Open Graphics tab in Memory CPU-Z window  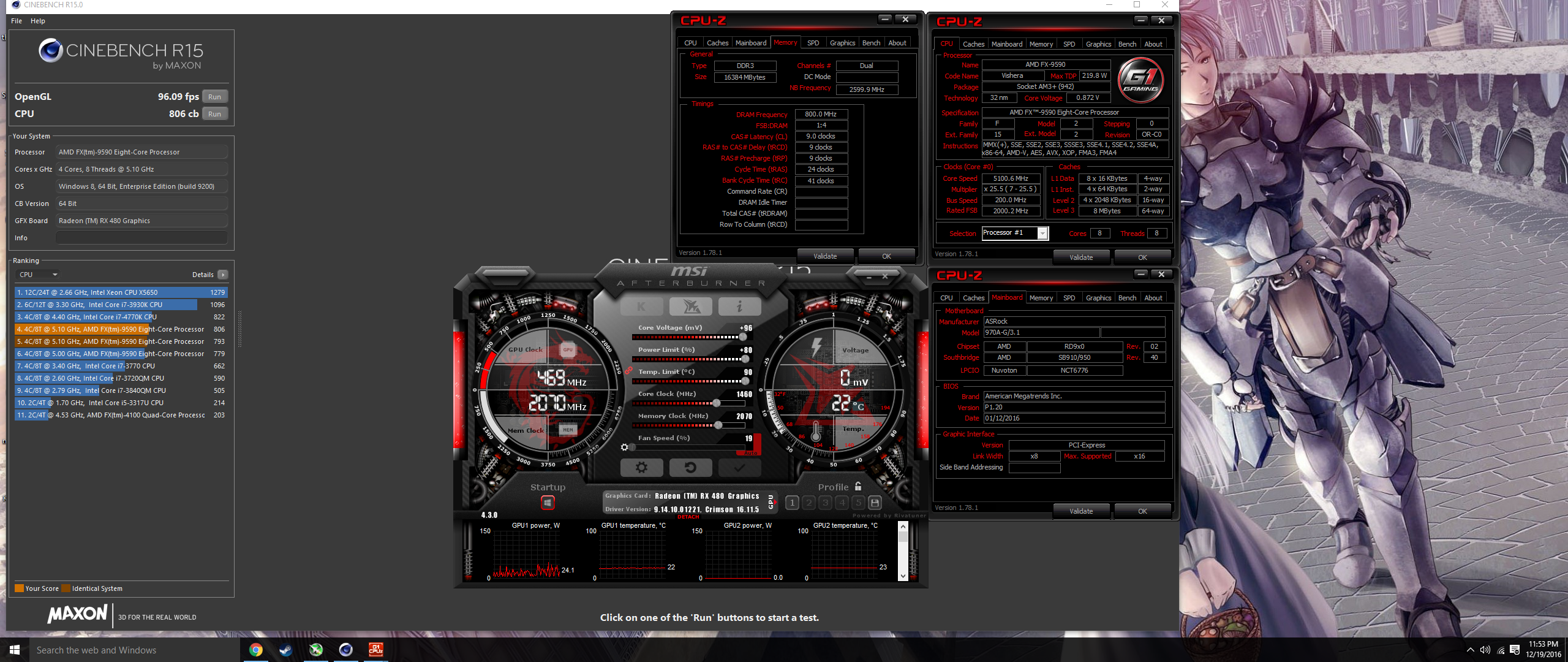coord(842,43)
